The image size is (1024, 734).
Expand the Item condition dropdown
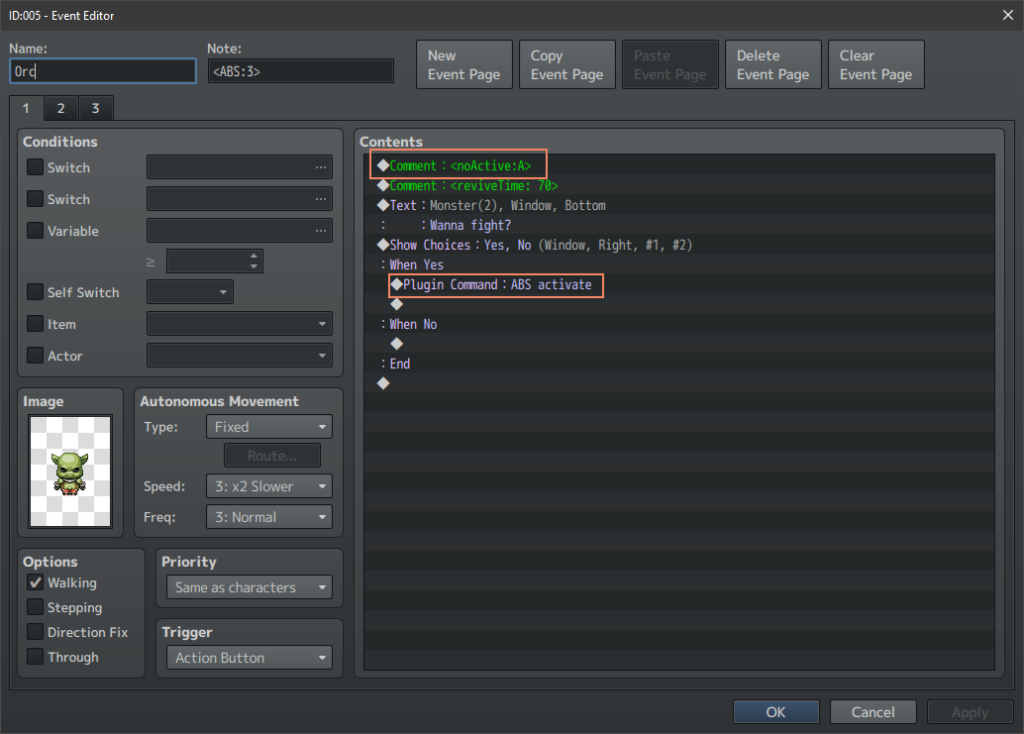pyautogui.click(x=240, y=324)
